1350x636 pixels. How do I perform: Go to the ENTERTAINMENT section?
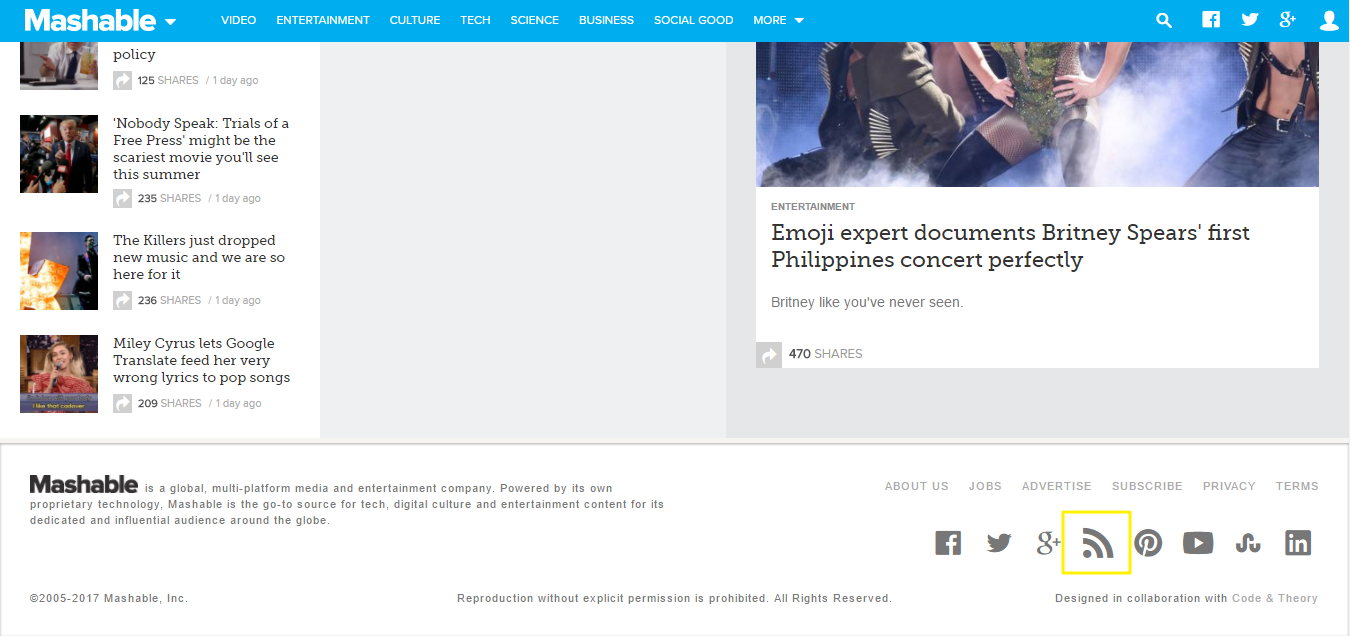pyautogui.click(x=323, y=20)
